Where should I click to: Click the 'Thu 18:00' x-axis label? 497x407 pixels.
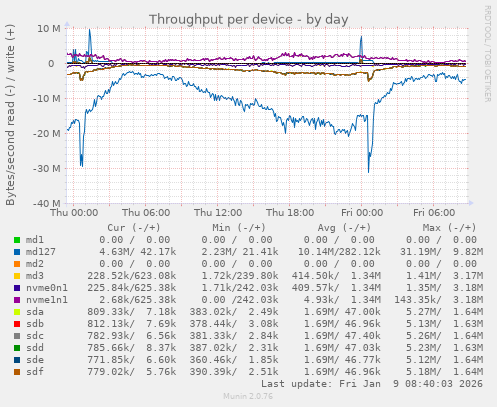(290, 213)
